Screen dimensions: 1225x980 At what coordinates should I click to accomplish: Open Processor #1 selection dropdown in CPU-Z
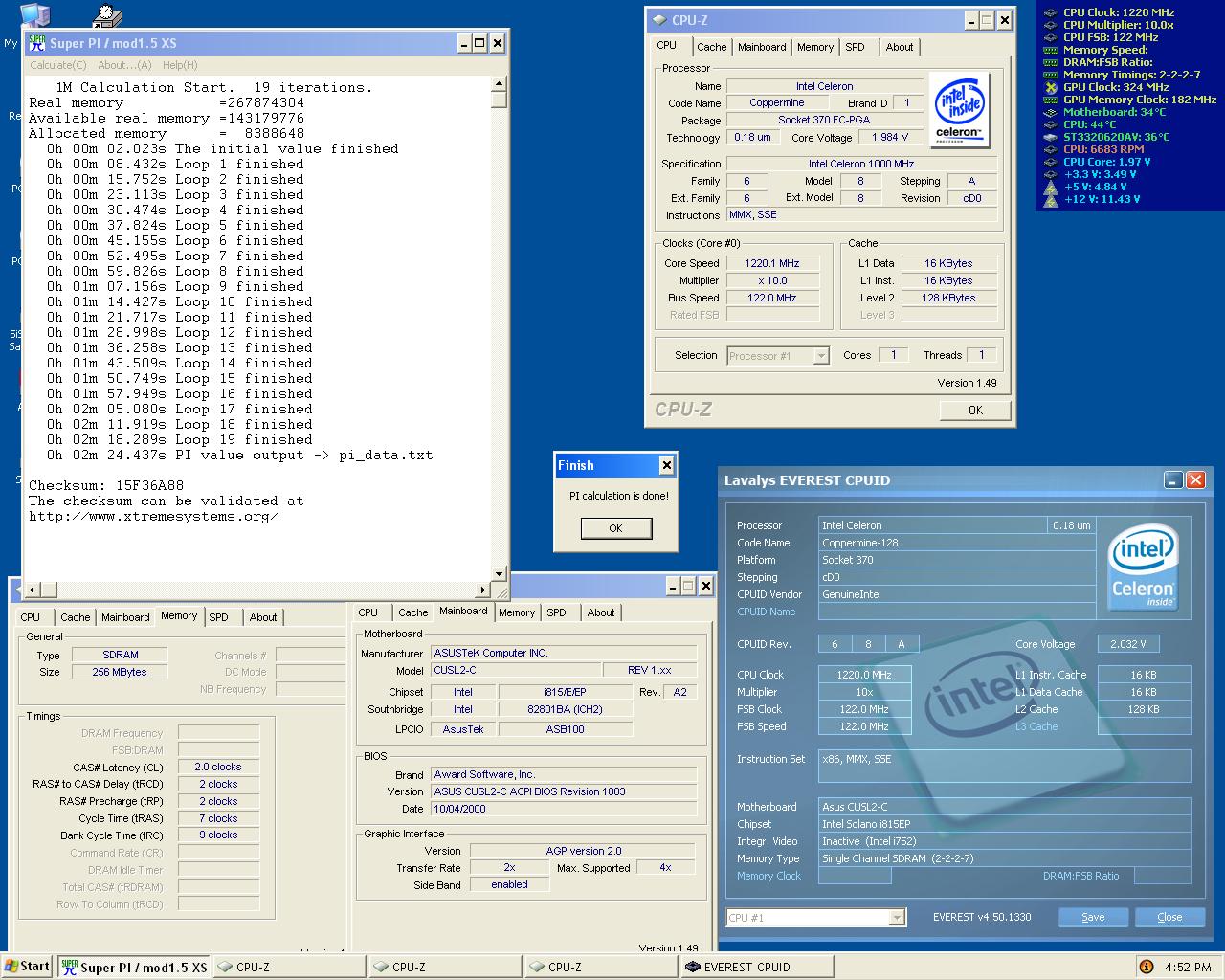click(x=778, y=356)
